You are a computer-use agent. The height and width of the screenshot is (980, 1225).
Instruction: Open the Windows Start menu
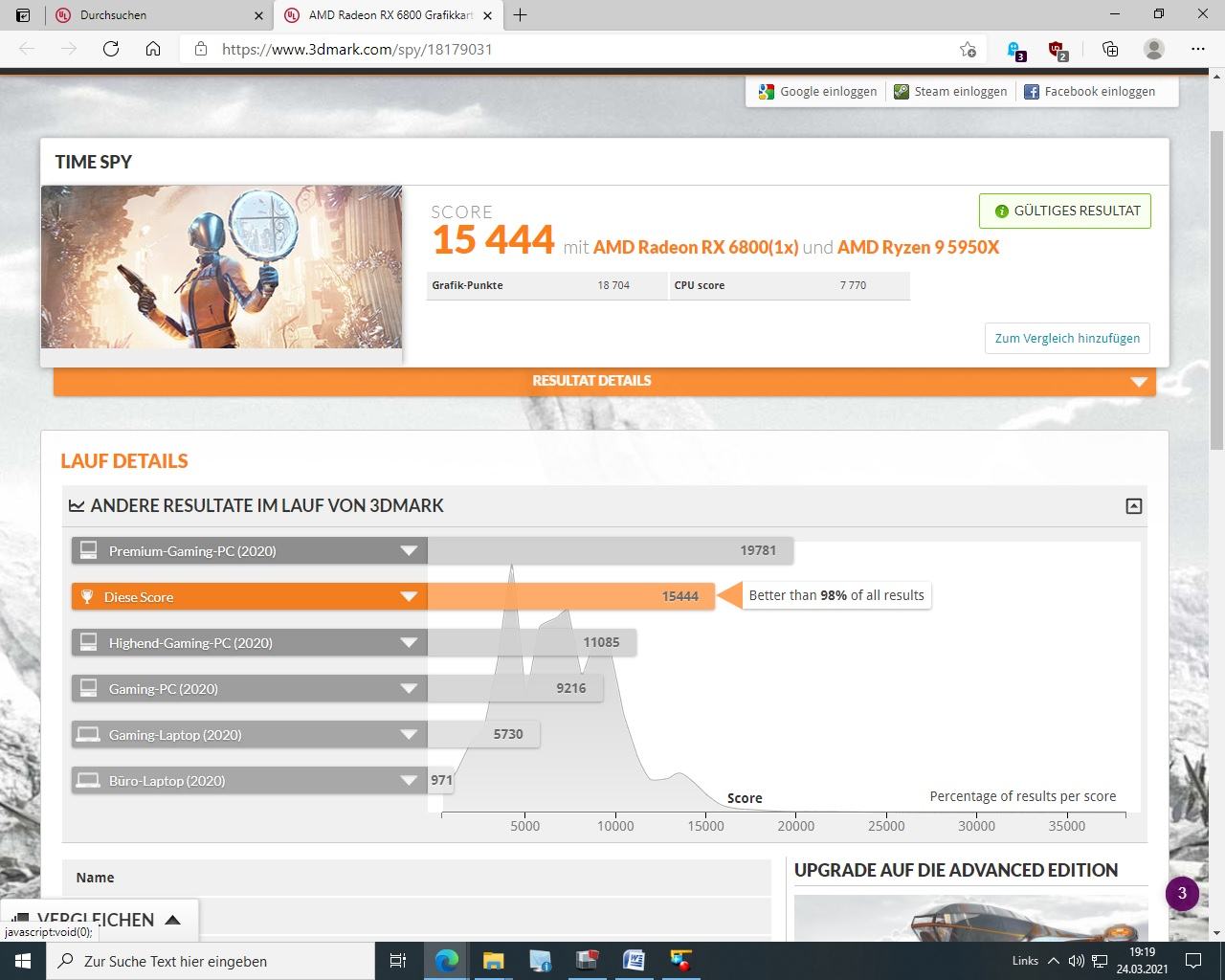click(x=23, y=961)
